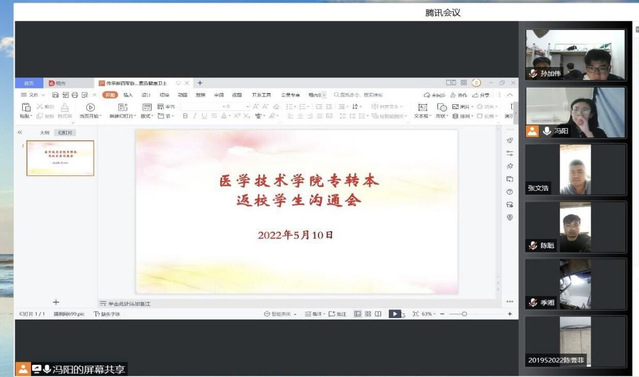Toggle Italic formatting button
Screen dimensions: 639x377
click(x=195, y=116)
